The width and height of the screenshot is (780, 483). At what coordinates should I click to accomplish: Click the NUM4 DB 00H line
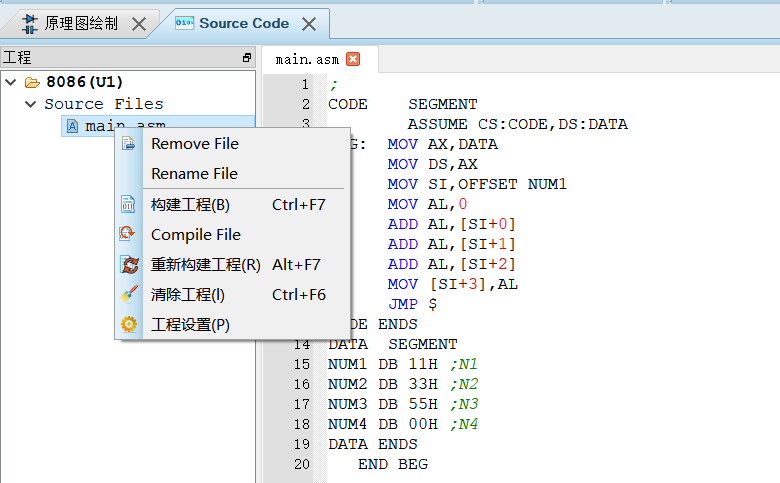[402, 424]
